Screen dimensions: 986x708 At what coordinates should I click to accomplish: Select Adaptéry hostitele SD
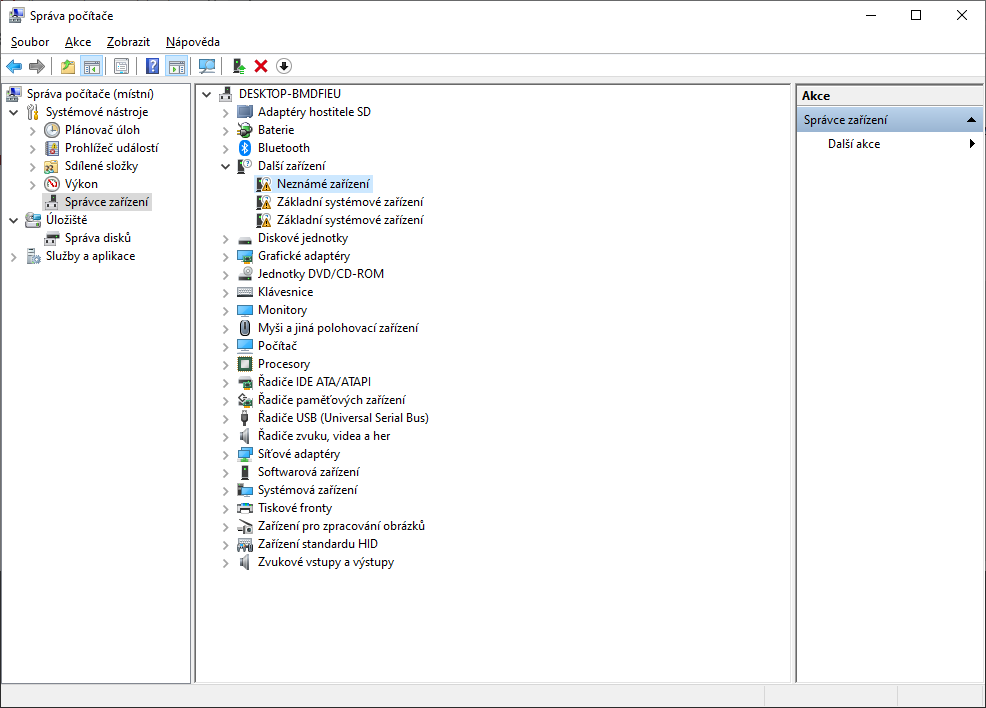[314, 112]
